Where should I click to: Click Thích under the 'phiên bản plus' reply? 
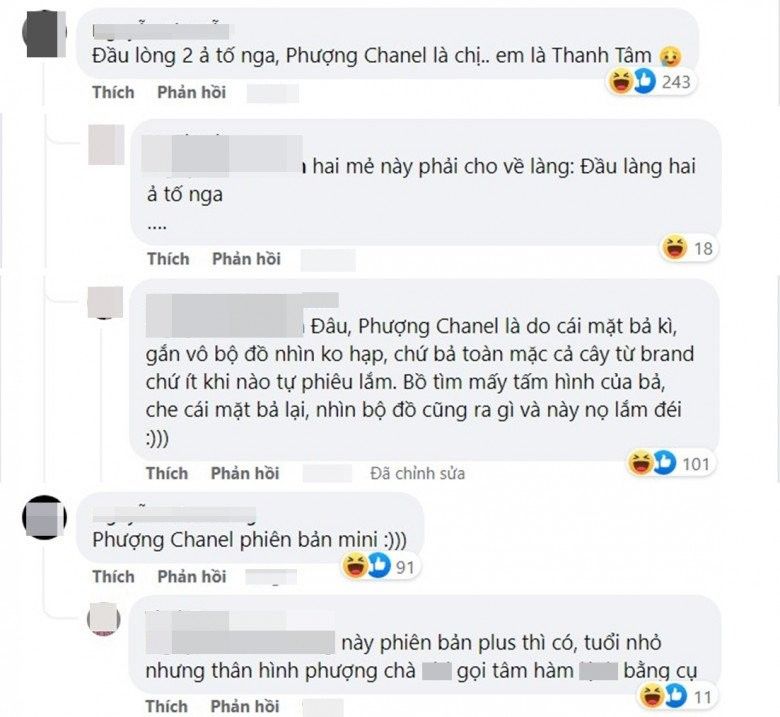pyautogui.click(x=167, y=707)
